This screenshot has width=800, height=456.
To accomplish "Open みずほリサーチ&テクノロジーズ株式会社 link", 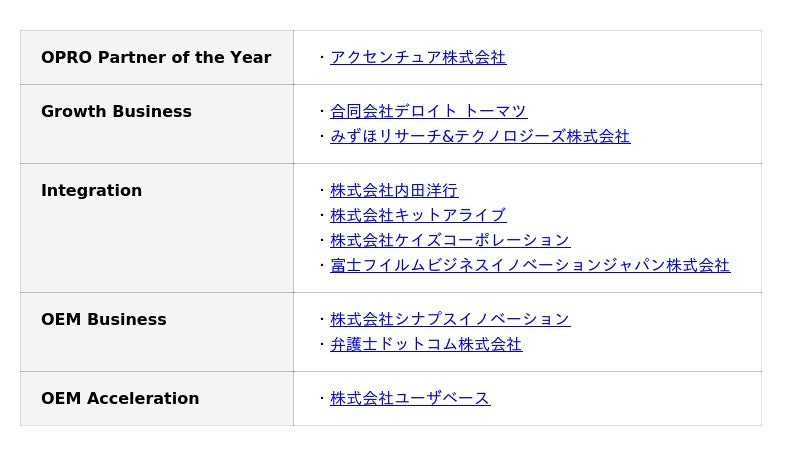I will pyautogui.click(x=480, y=137).
